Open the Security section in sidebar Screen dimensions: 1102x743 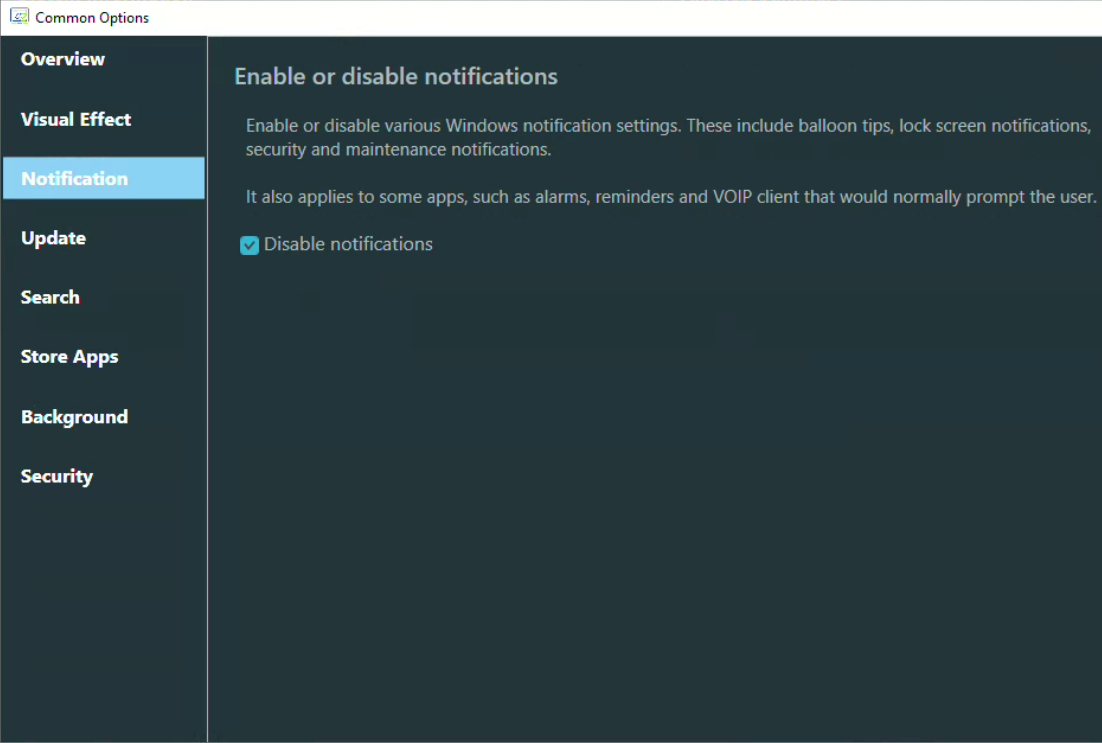point(56,476)
